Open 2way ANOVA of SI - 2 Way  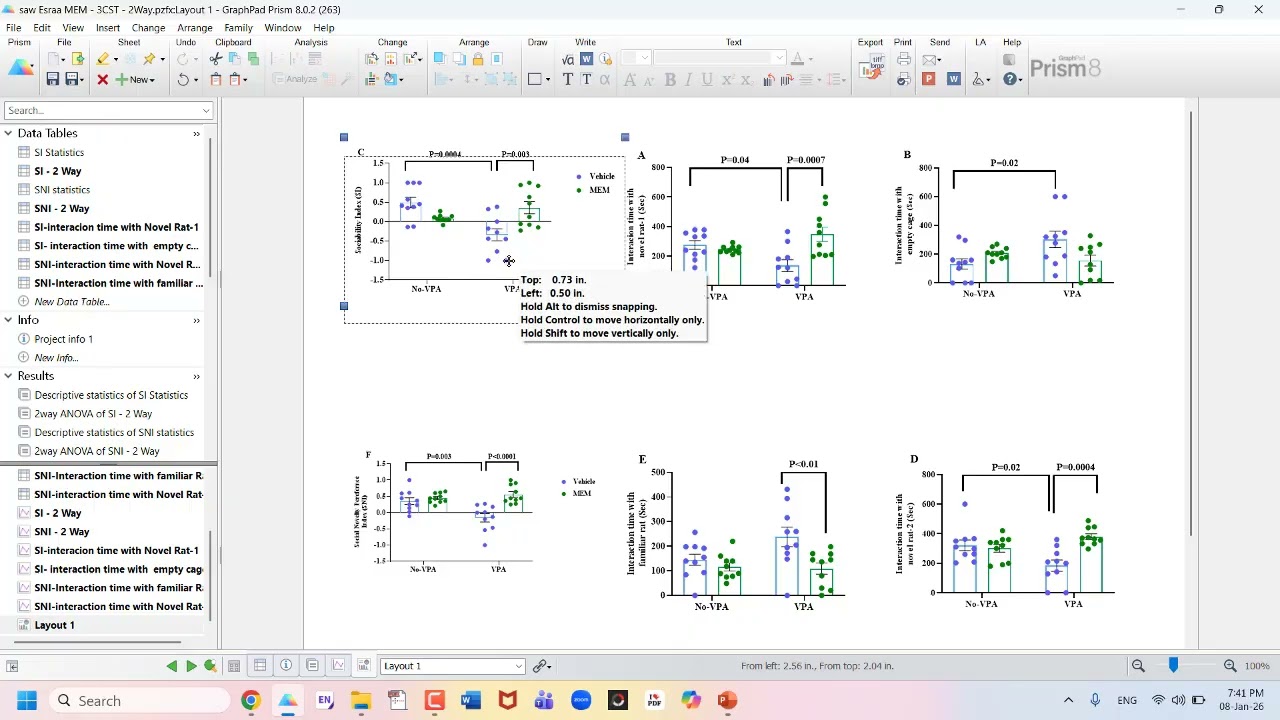(93, 414)
